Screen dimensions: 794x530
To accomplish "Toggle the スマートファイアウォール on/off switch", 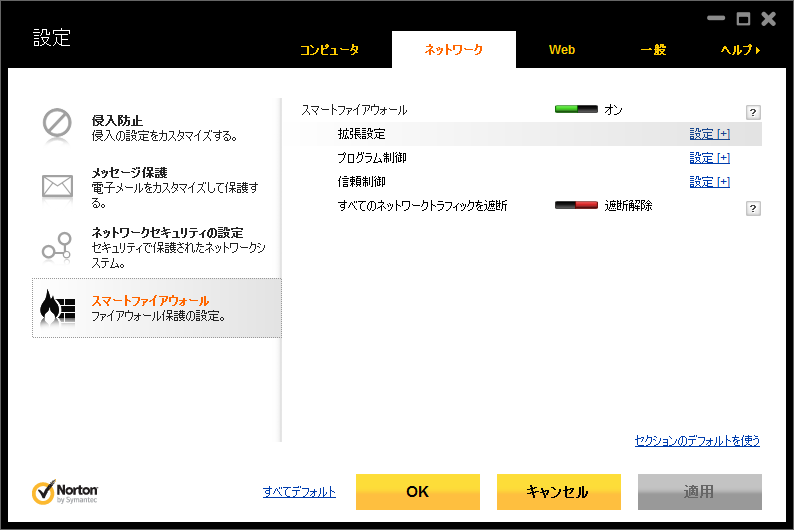I will [576, 110].
